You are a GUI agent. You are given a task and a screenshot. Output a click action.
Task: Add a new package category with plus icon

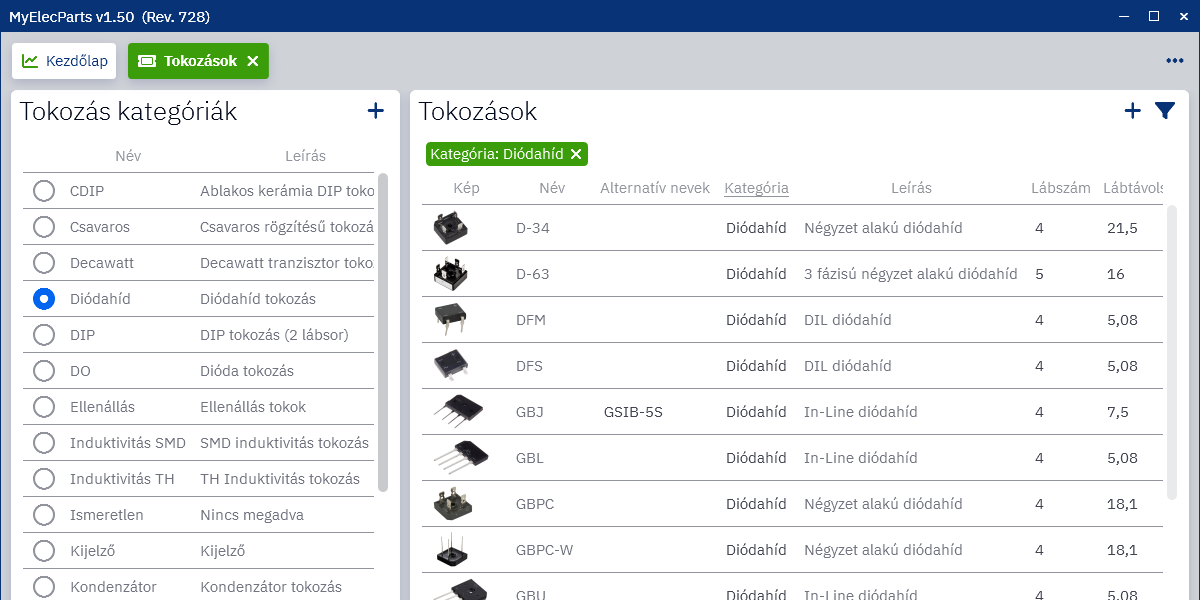(x=376, y=111)
